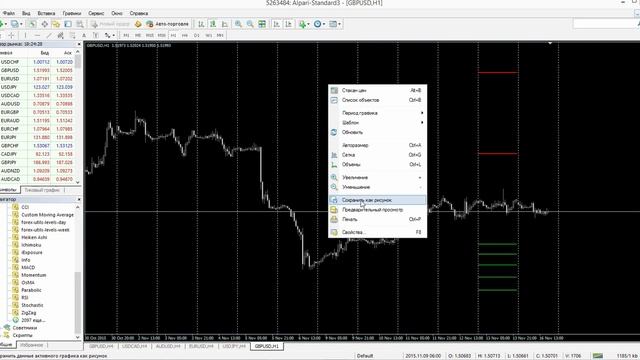Select Heiken Ashi indicator in Navigator
The height and width of the screenshot is (360, 640).
[34, 237]
